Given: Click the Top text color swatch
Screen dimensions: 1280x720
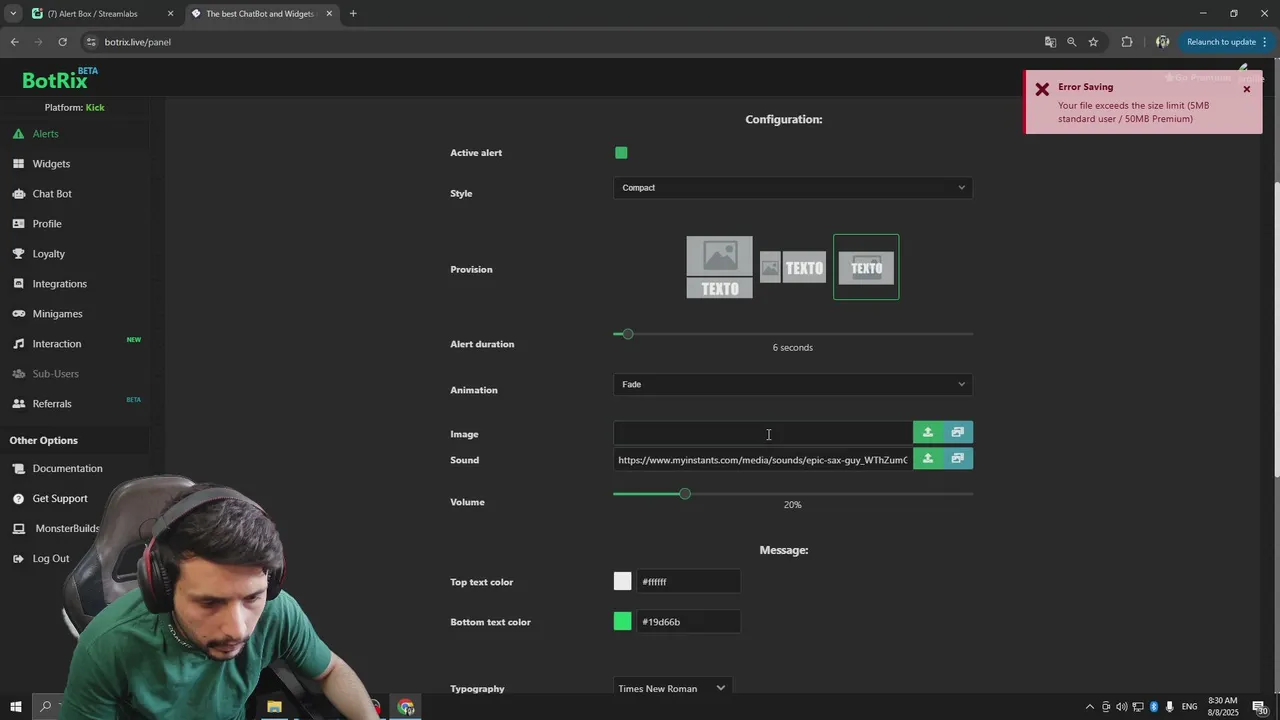Looking at the screenshot, I should (x=623, y=581).
